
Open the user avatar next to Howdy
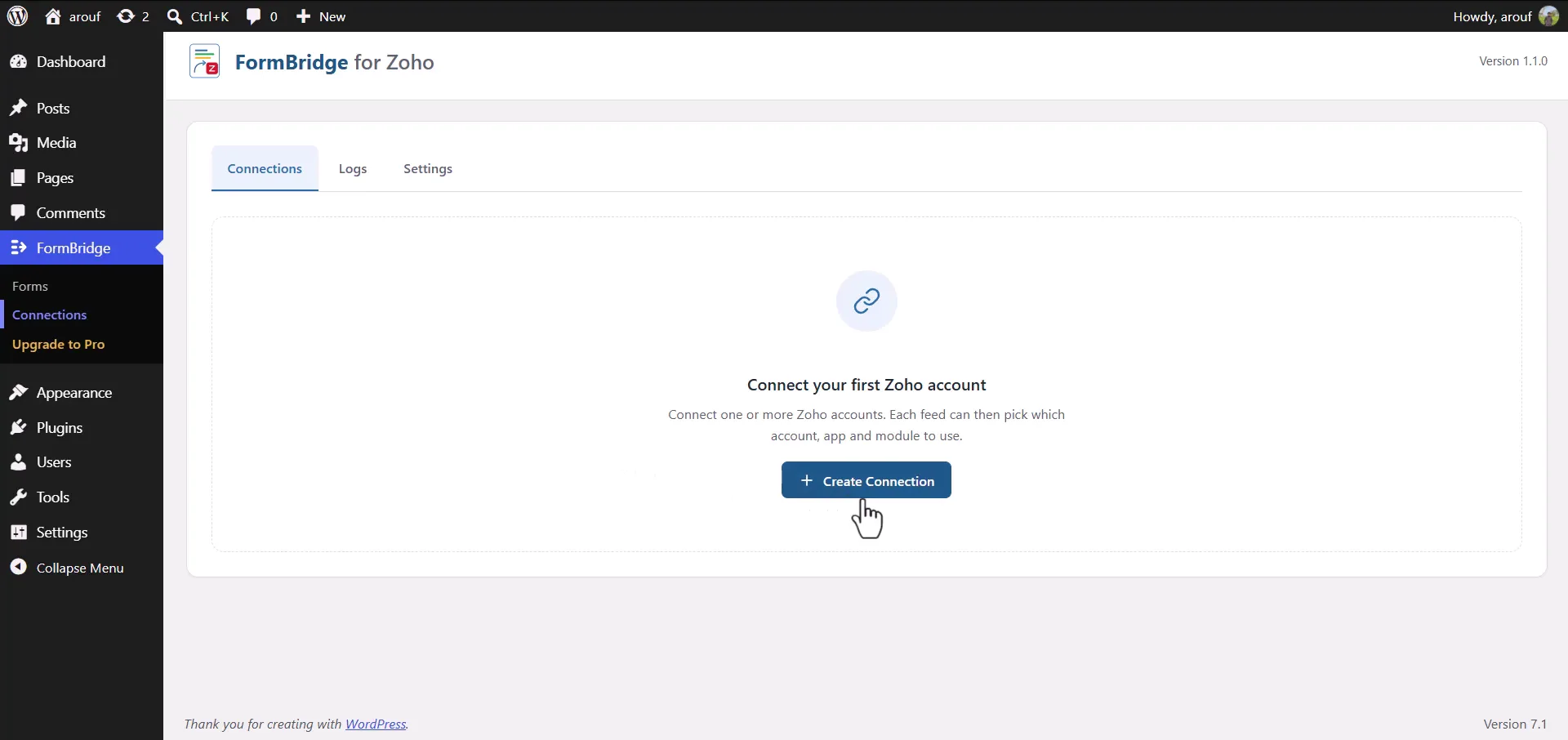coord(1548,16)
